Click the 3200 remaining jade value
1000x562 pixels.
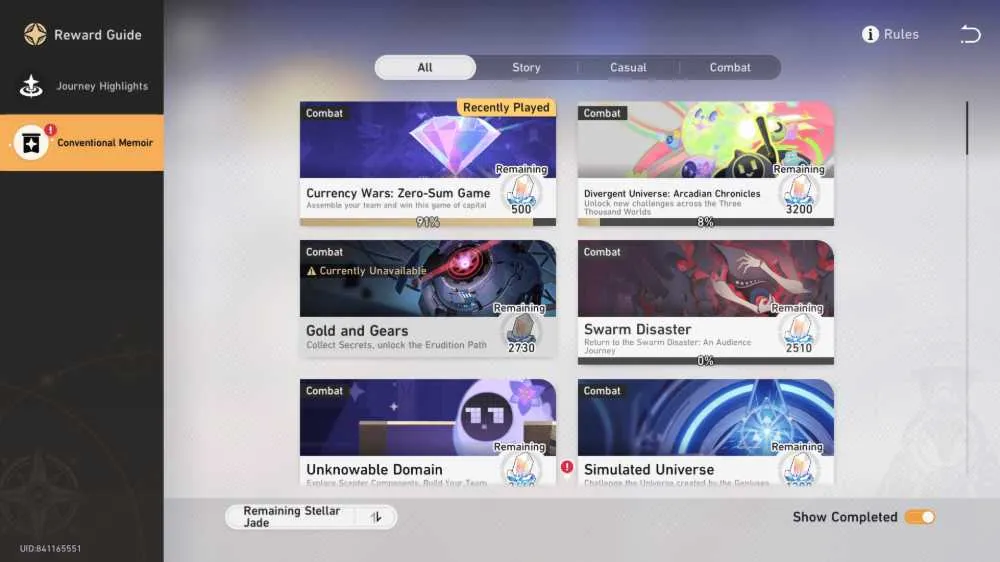798,209
